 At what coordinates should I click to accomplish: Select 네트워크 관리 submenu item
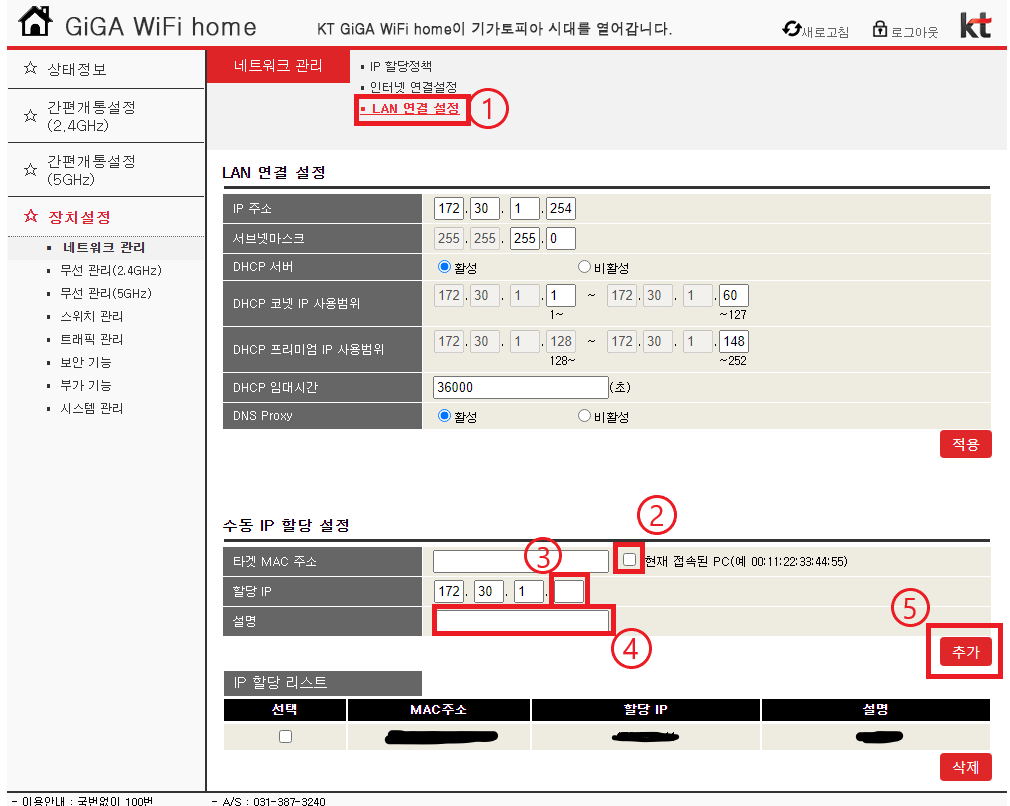pos(104,247)
